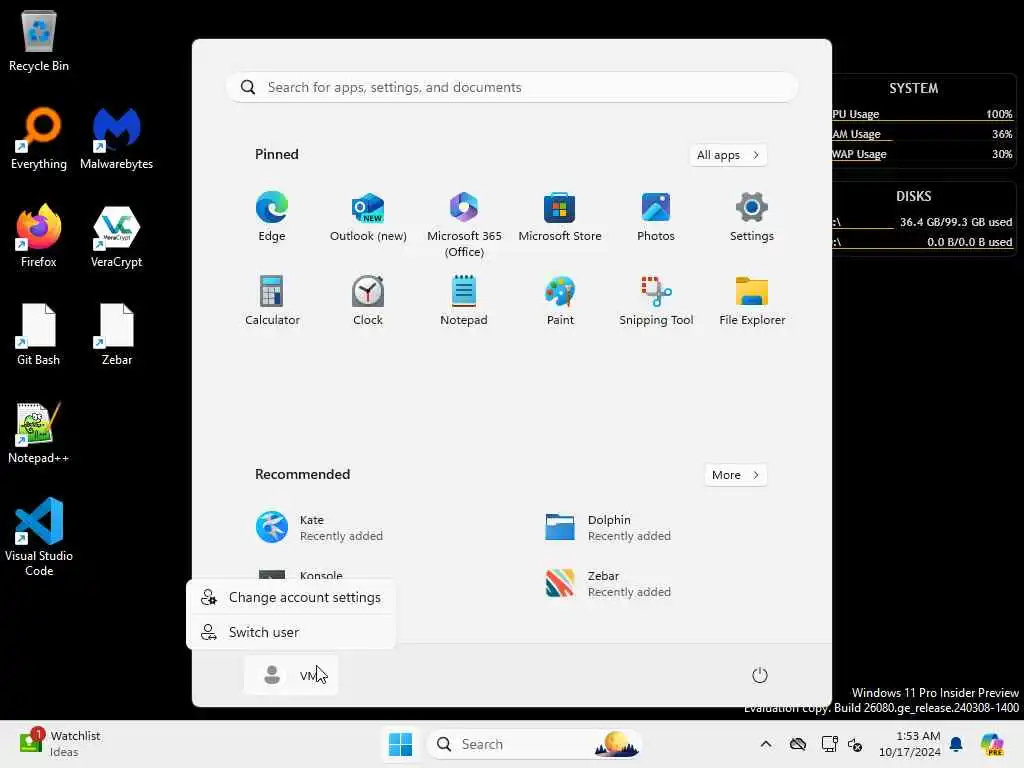The width and height of the screenshot is (1024, 768).
Task: Expand All apps list
Action: click(x=728, y=155)
